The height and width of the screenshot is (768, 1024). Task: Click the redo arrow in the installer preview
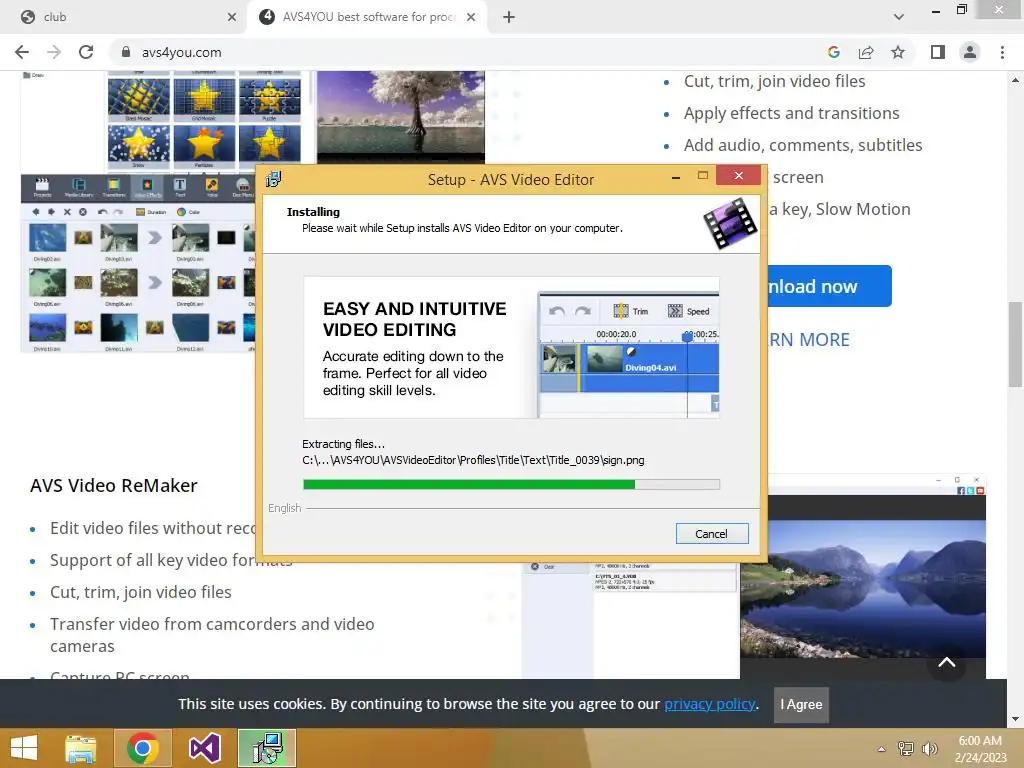[x=583, y=312]
